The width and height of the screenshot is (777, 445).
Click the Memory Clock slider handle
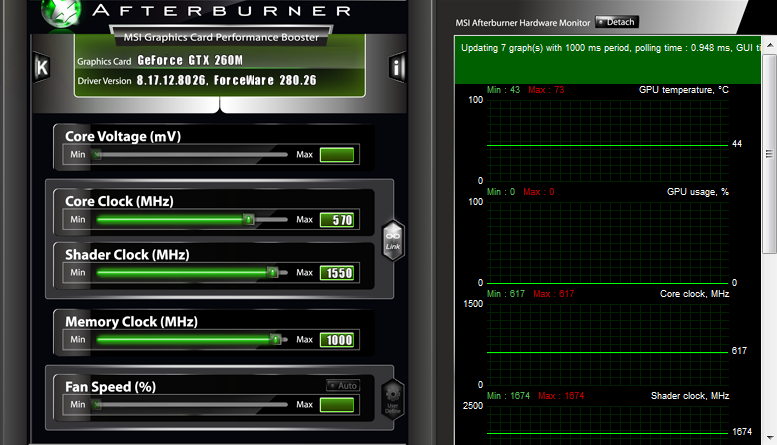click(x=276, y=339)
